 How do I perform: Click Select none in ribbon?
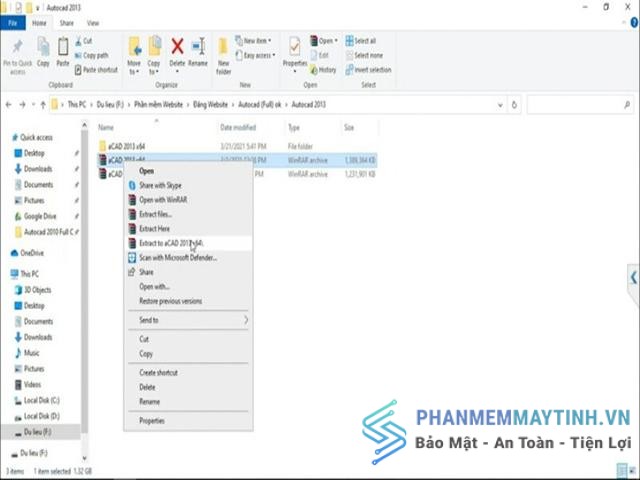point(364,55)
